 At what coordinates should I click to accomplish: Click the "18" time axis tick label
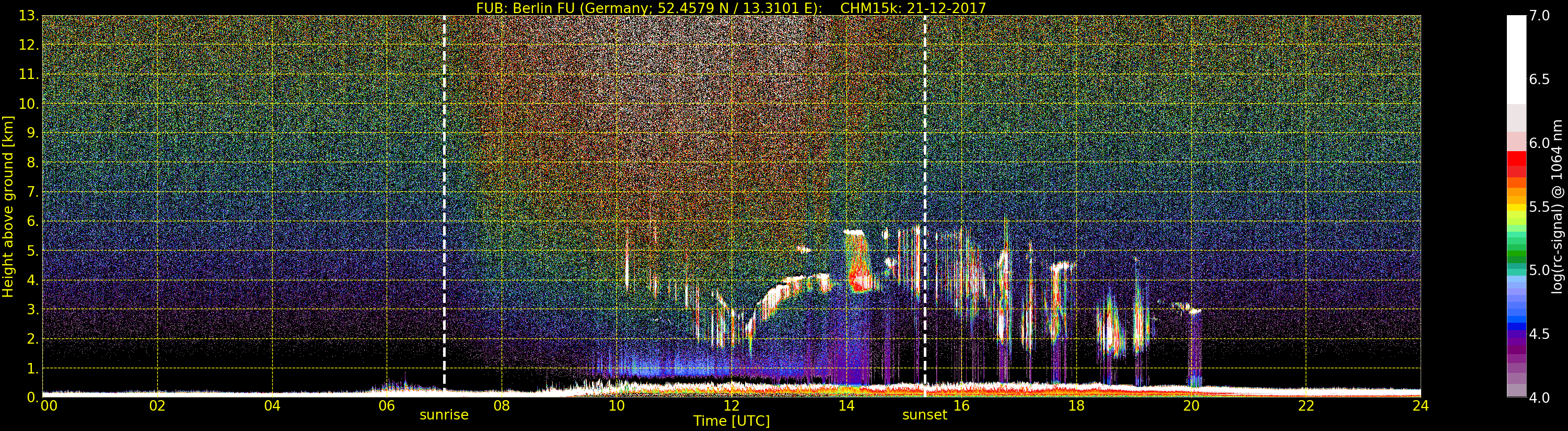tap(1076, 406)
